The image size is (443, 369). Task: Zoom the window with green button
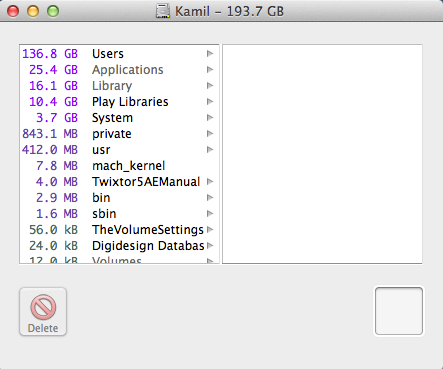(x=53, y=11)
